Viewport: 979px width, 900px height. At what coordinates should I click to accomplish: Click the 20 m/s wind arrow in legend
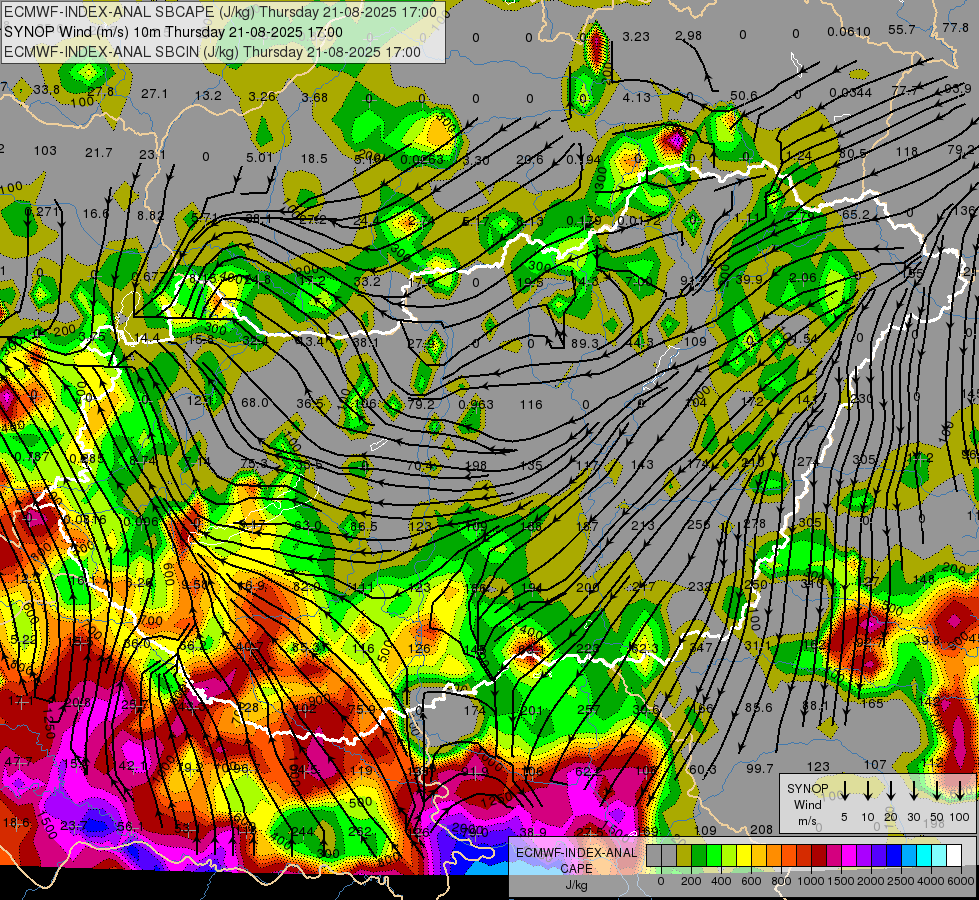pyautogui.click(x=891, y=790)
